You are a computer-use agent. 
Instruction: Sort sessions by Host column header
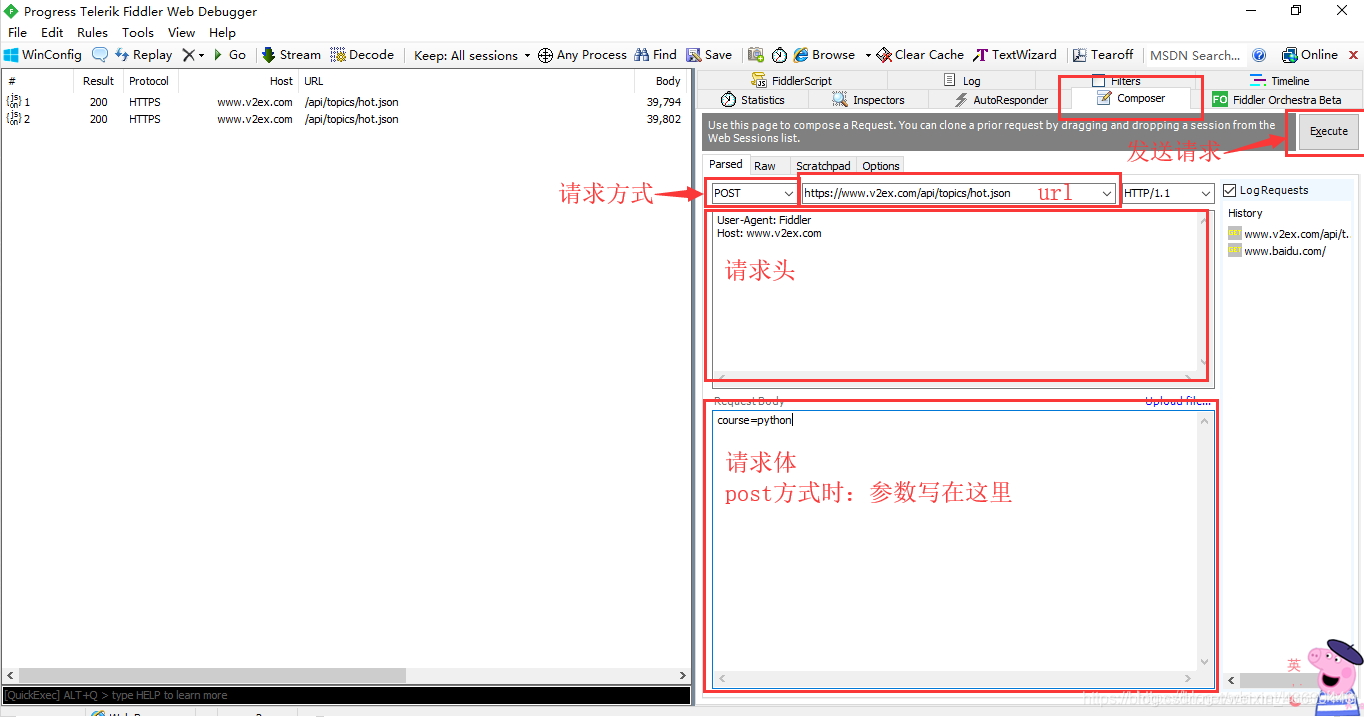pos(238,81)
